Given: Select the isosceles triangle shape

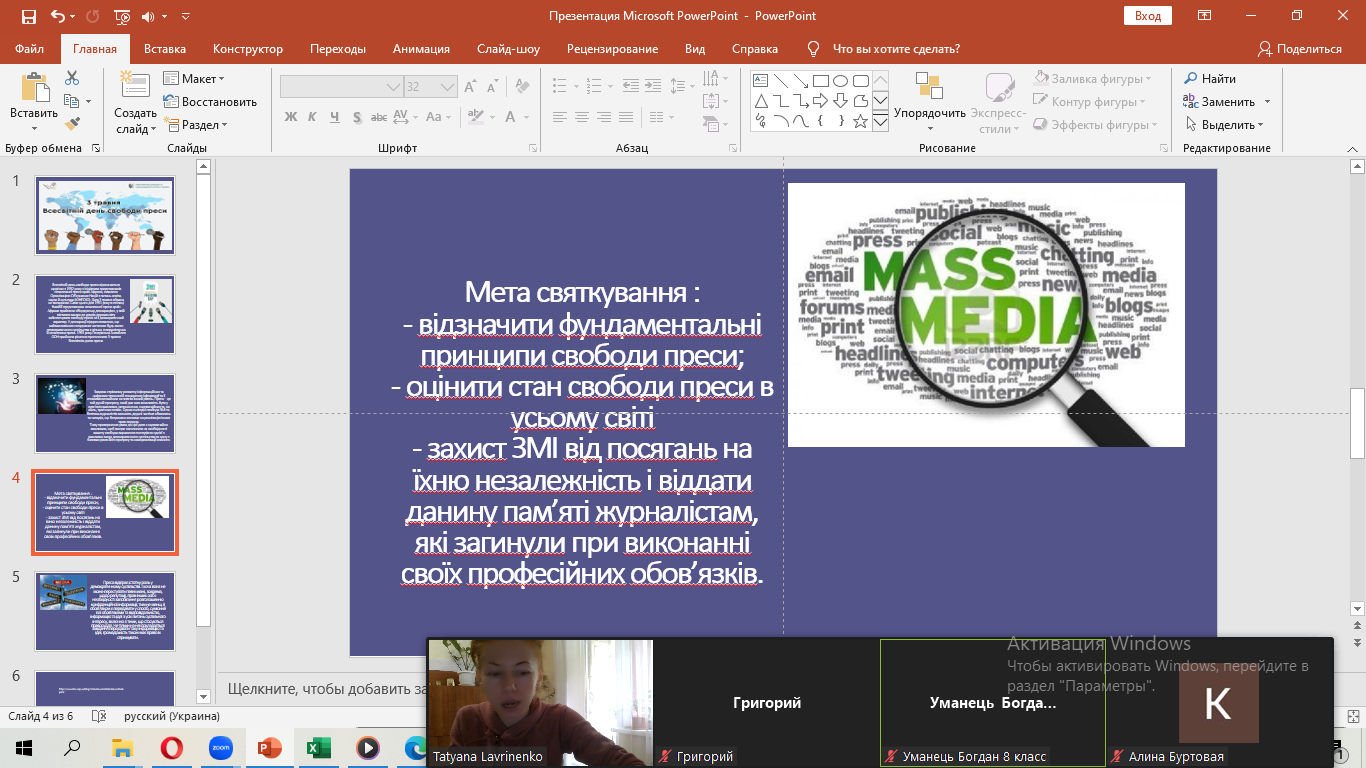Looking at the screenshot, I should (761, 101).
